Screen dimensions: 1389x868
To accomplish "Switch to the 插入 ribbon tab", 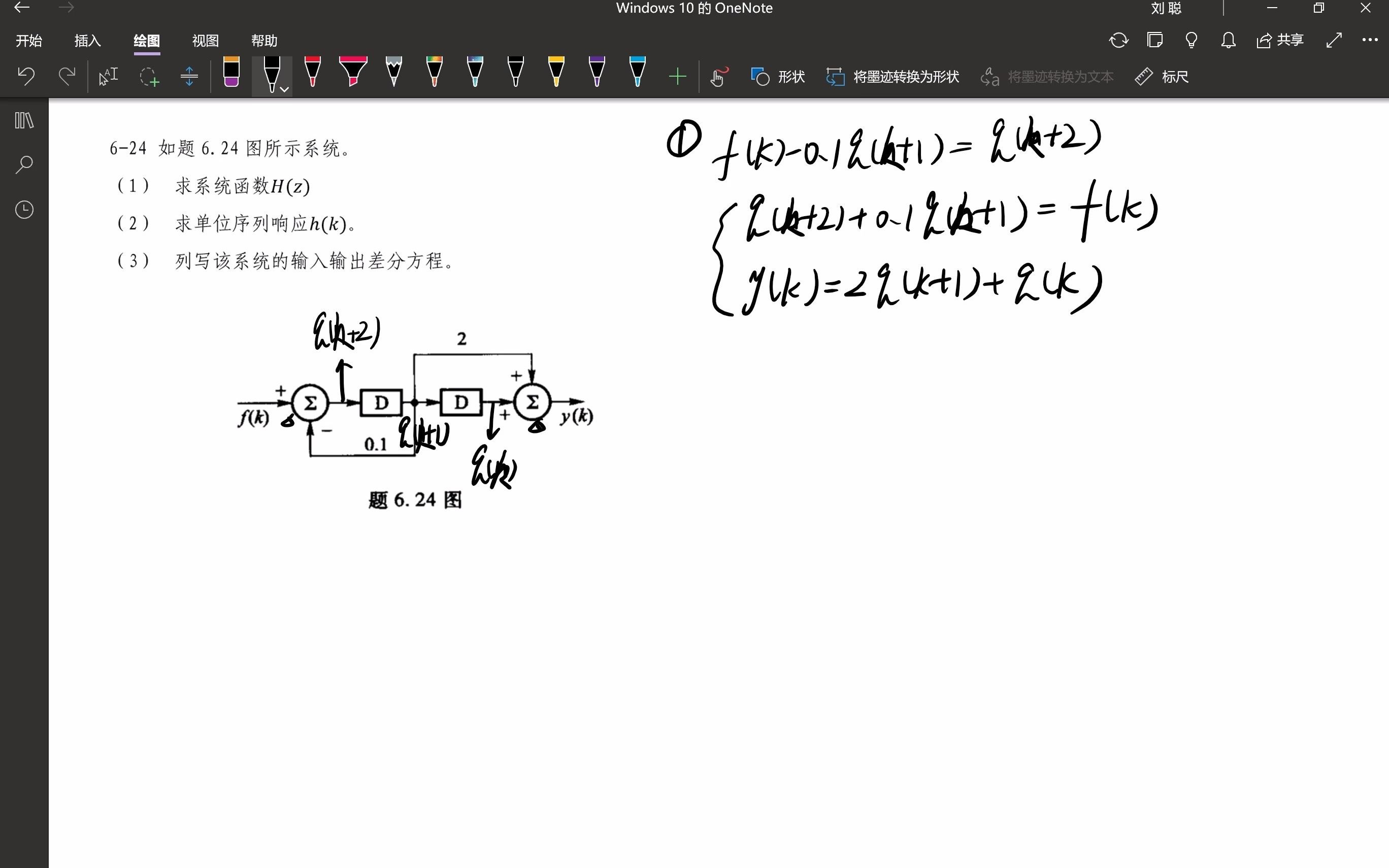I will (87, 41).
